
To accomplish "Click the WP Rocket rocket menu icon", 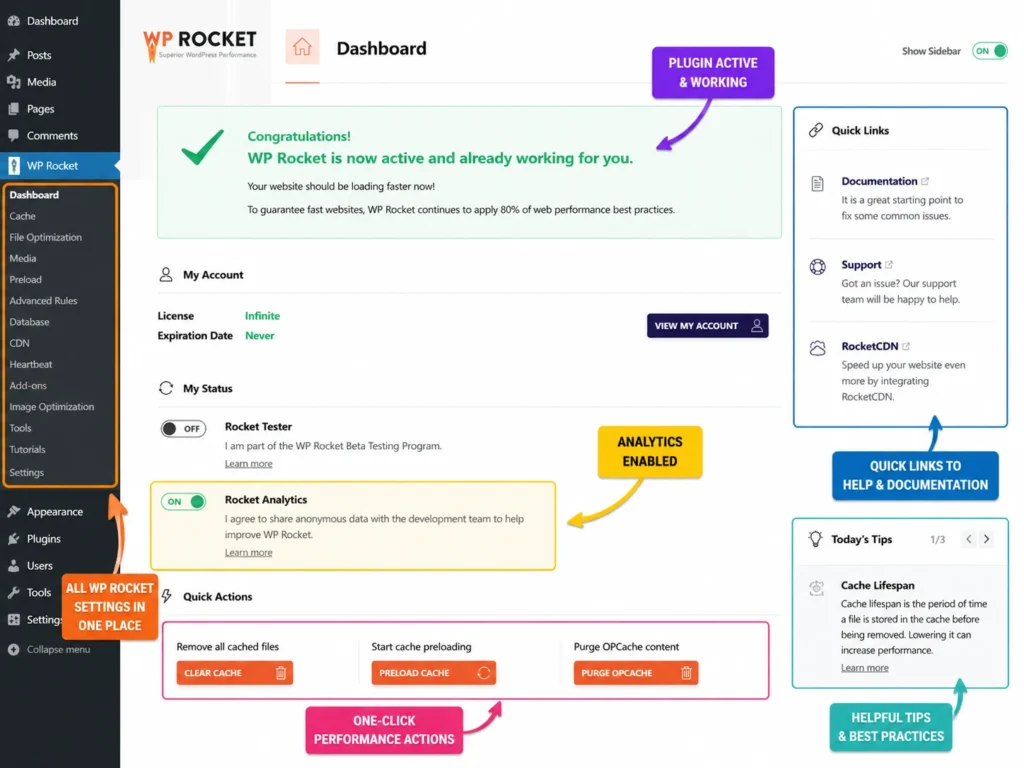I will 14,165.
